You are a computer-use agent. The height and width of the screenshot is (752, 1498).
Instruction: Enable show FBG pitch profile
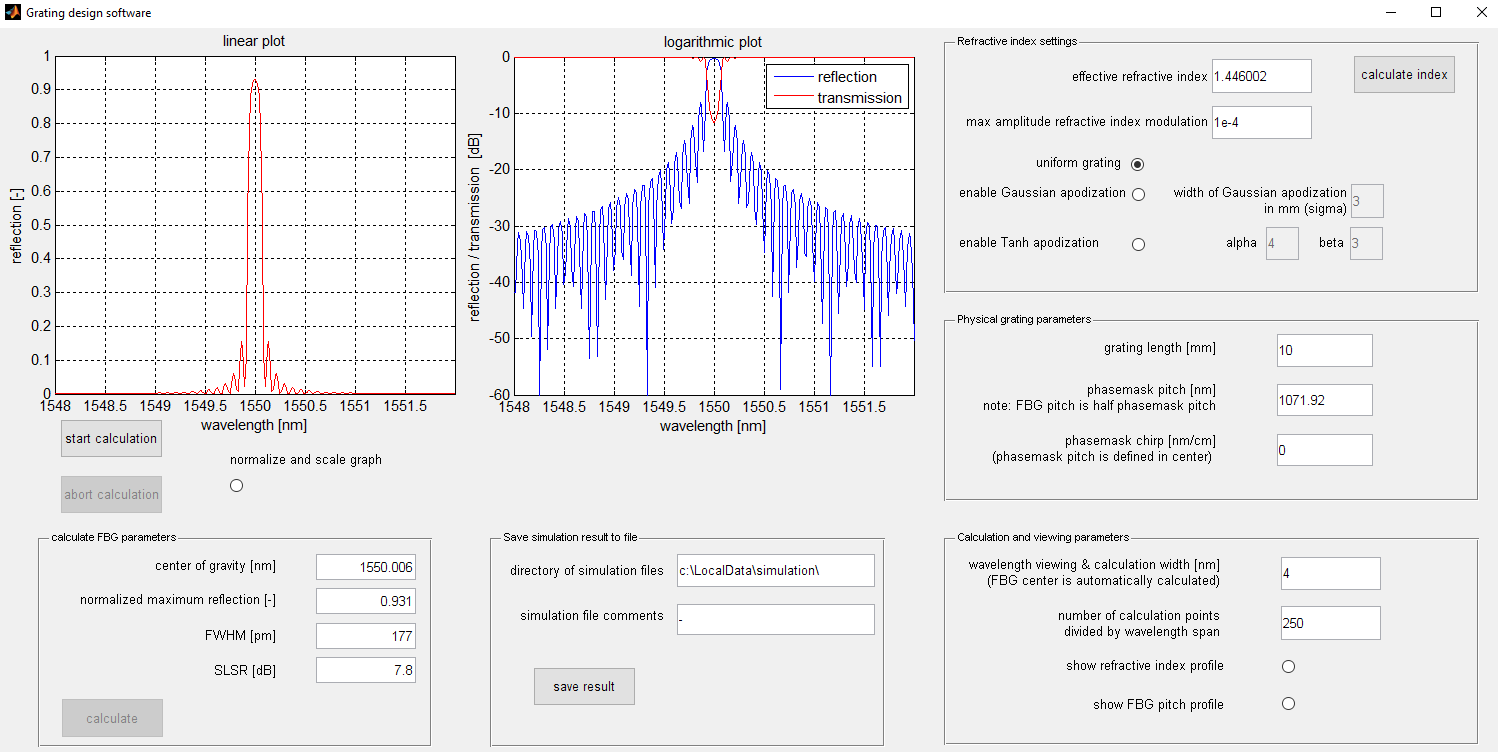[1288, 703]
